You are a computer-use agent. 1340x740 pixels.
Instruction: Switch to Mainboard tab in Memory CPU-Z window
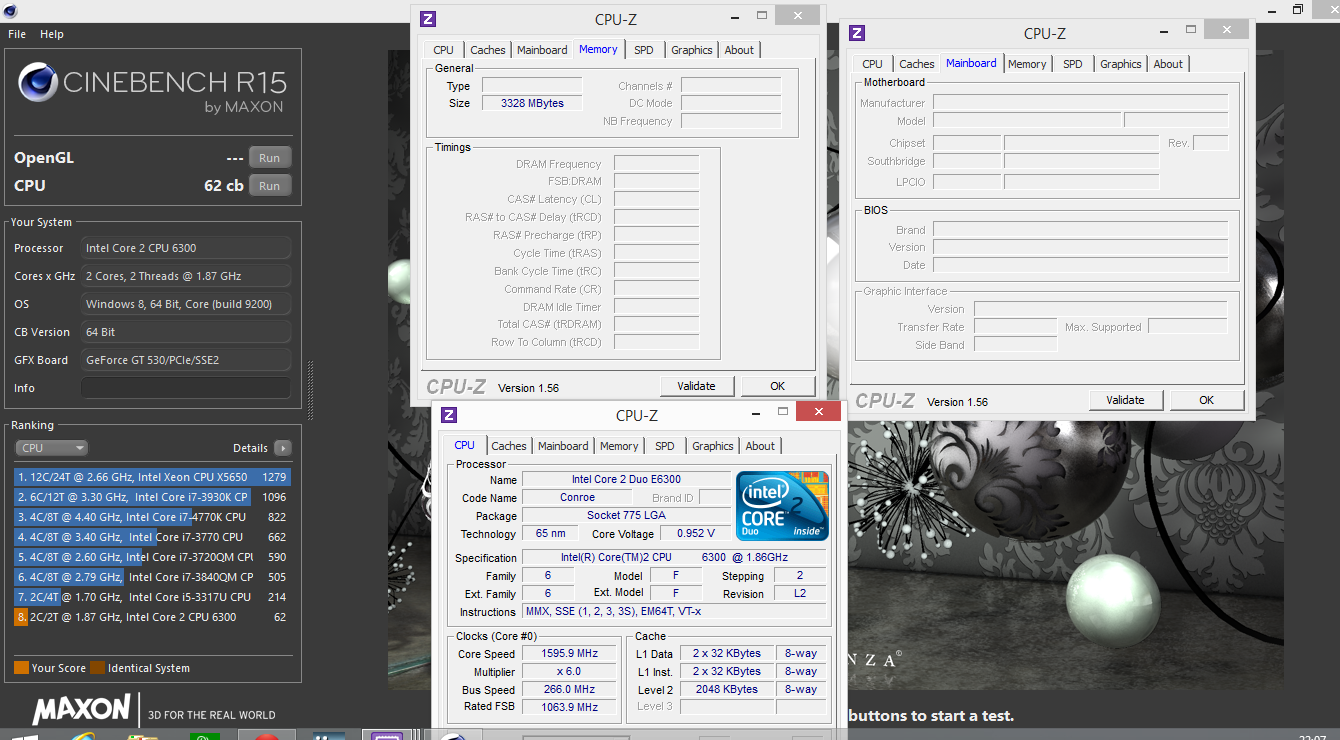click(x=542, y=50)
